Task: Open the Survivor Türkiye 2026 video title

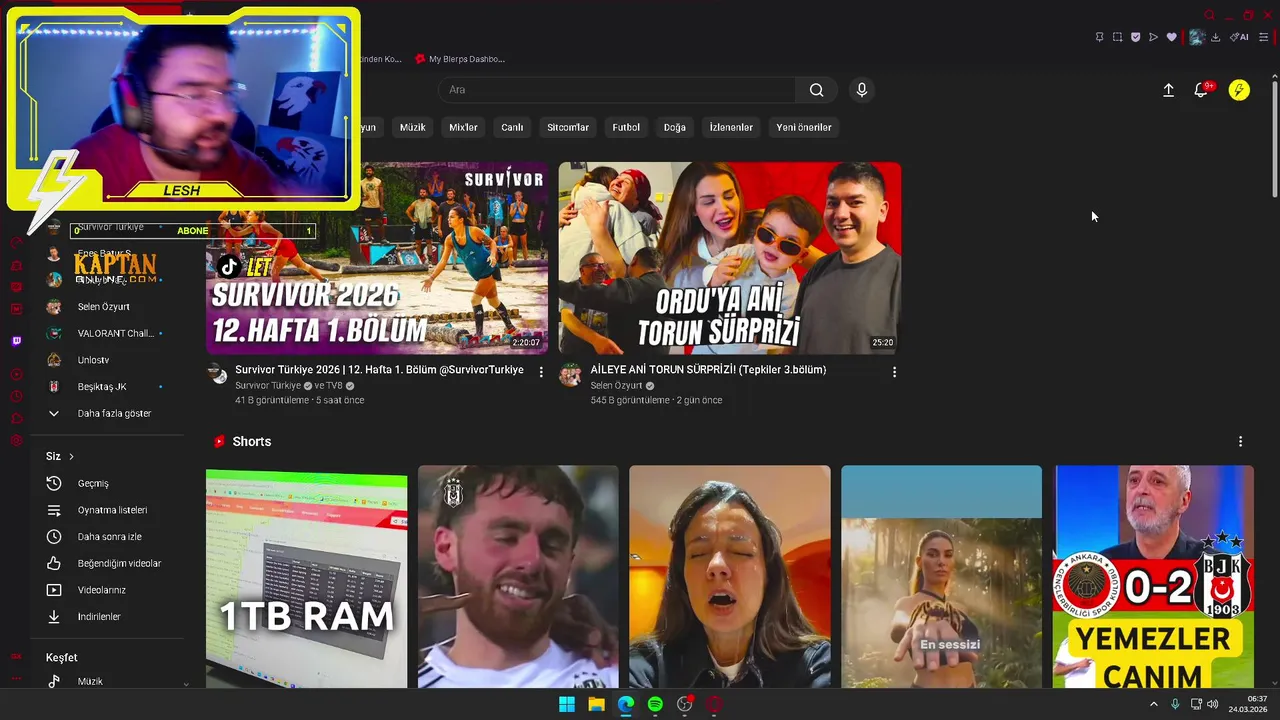Action: tap(379, 370)
